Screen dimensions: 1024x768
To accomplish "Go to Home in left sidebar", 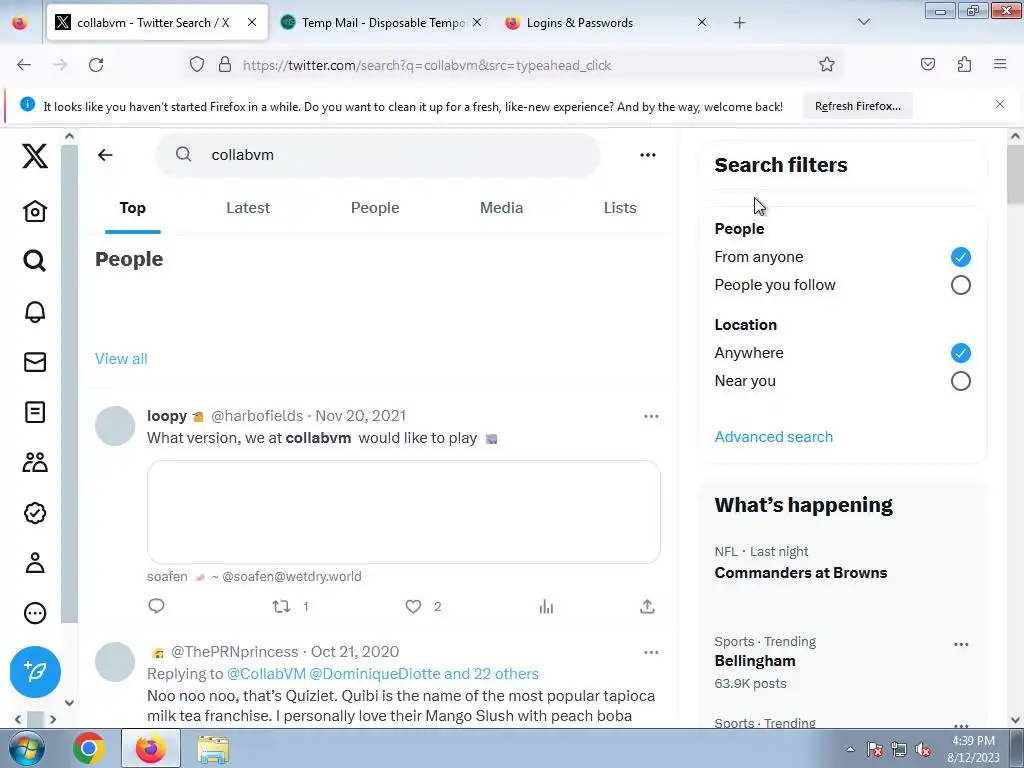I will pyautogui.click(x=35, y=211).
